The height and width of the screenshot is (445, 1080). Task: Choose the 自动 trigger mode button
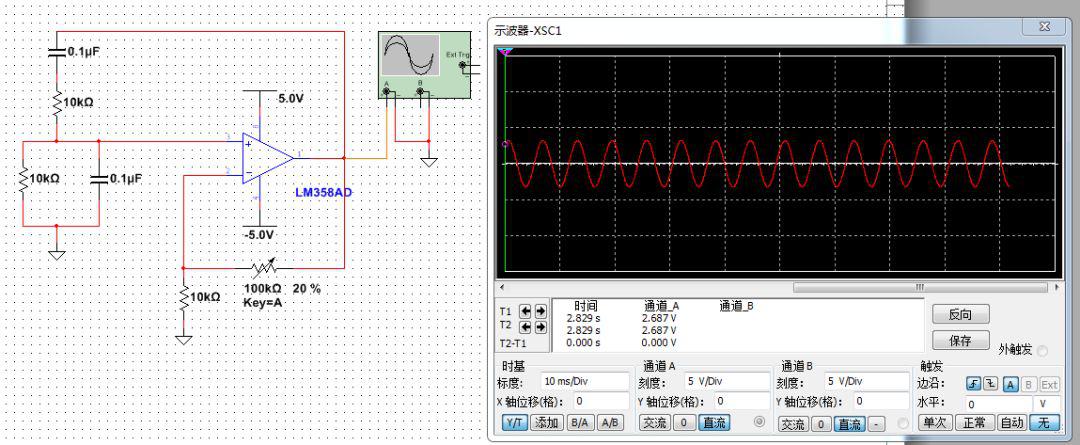click(x=1012, y=423)
